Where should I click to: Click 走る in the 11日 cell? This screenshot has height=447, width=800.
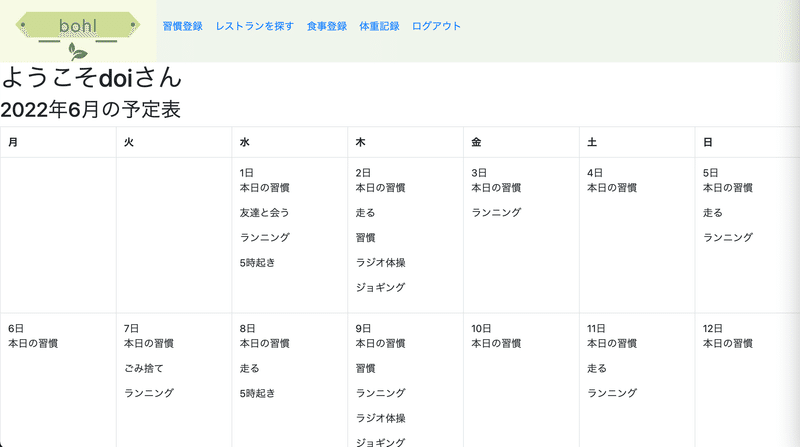pyautogui.click(x=596, y=368)
